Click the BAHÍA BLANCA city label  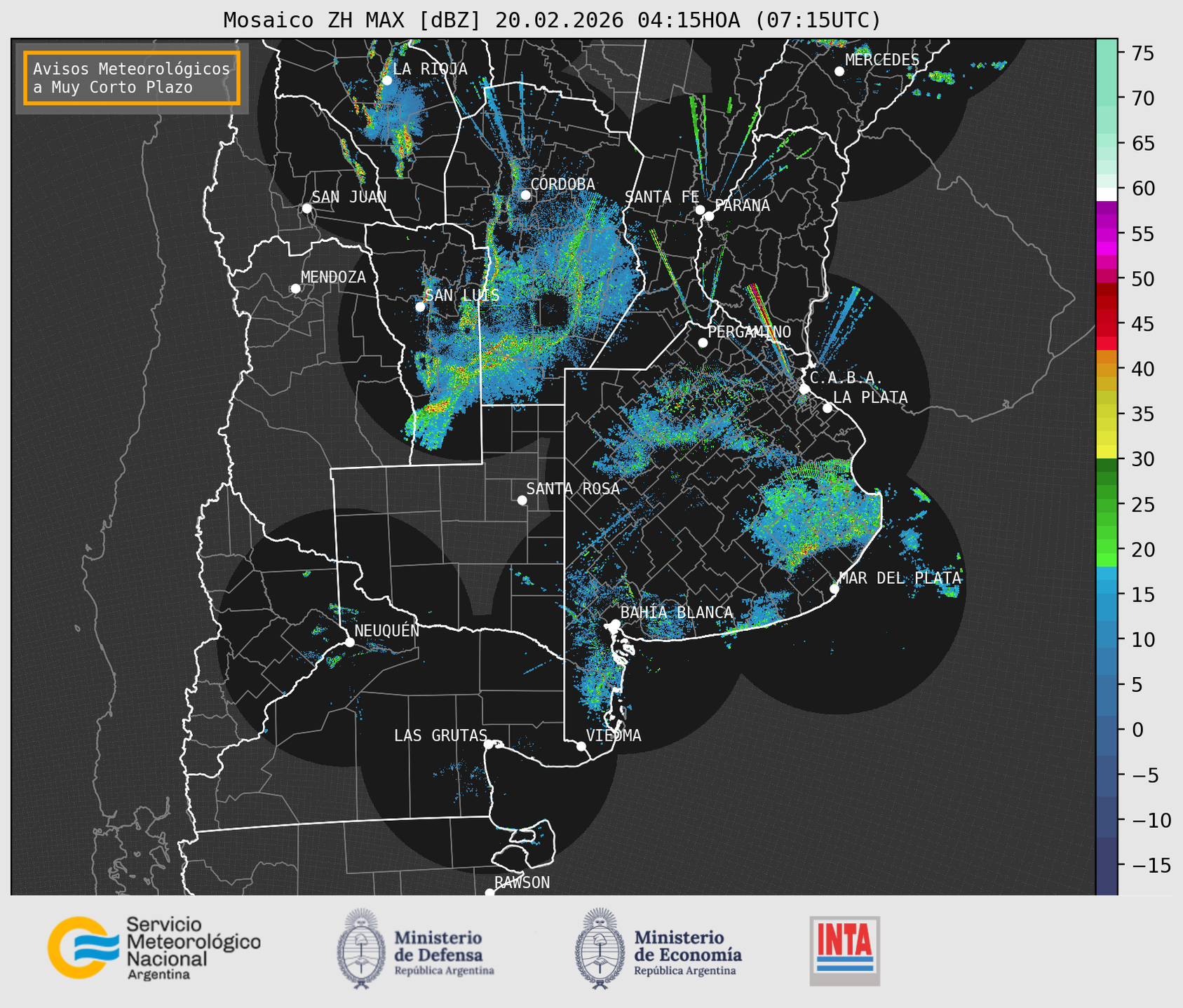click(677, 613)
